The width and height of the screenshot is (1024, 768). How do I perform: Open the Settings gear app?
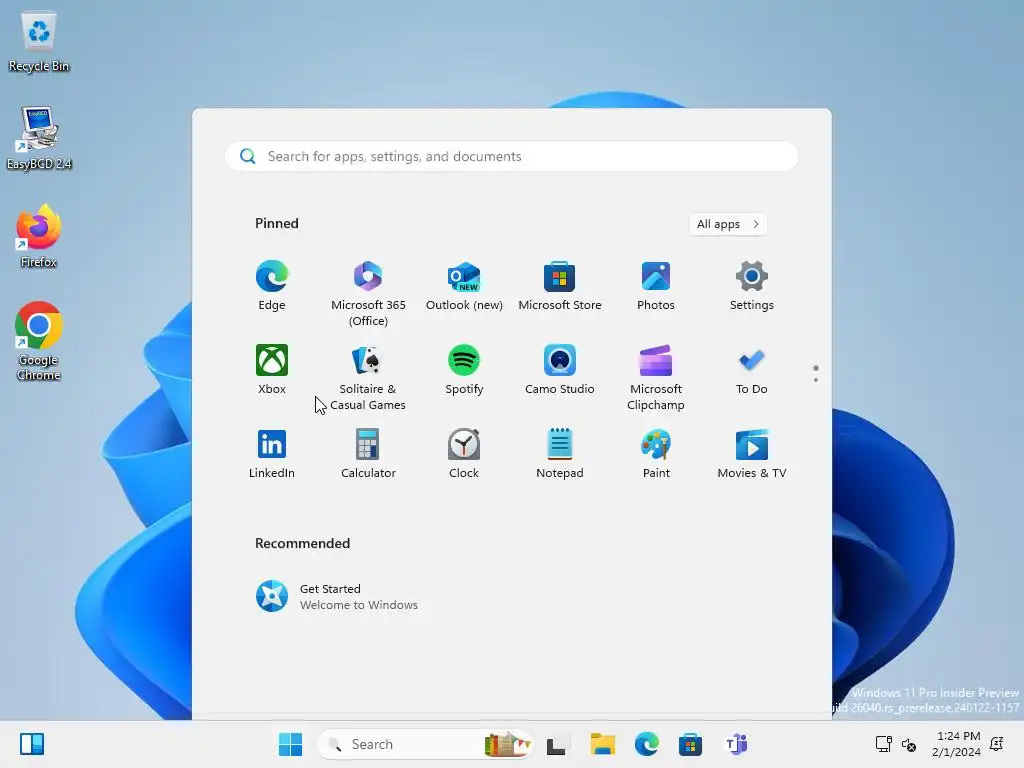click(752, 286)
